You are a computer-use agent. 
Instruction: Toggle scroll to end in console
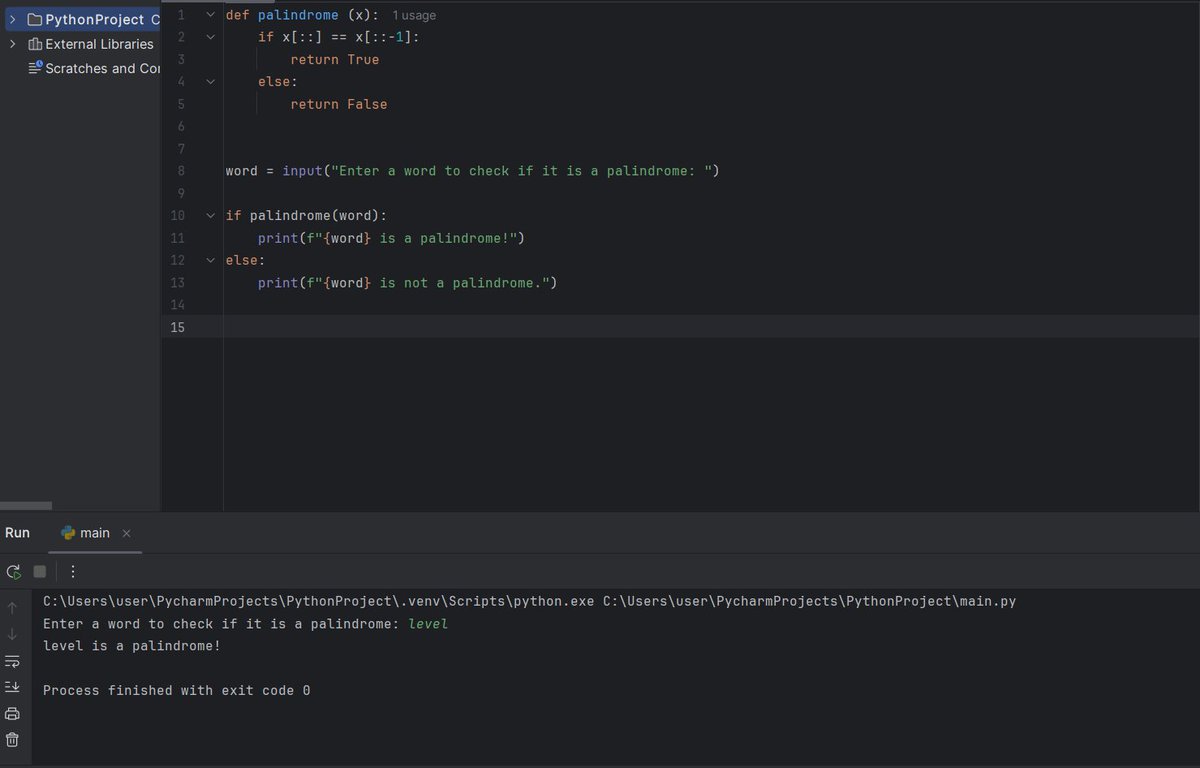[x=13, y=686]
